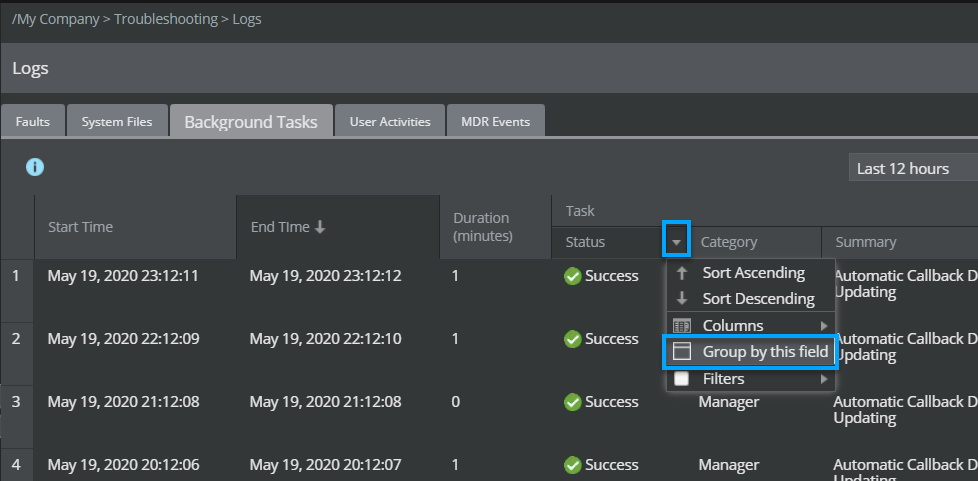Select row number 4

coord(17,465)
